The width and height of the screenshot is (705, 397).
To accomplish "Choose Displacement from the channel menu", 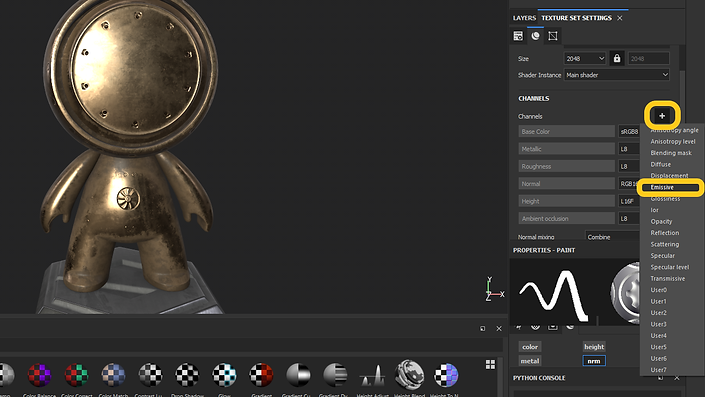I will 669,176.
